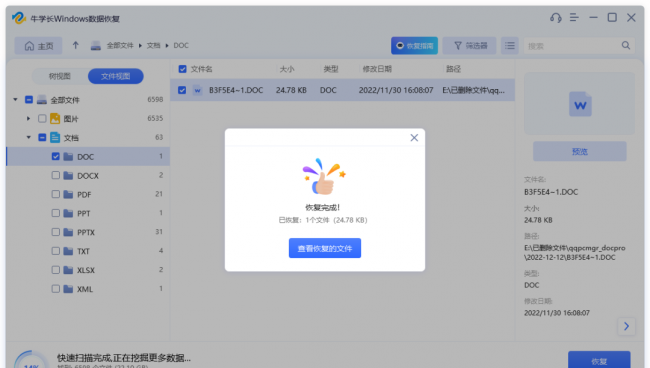Sort by 路径 column header

pos(453,69)
